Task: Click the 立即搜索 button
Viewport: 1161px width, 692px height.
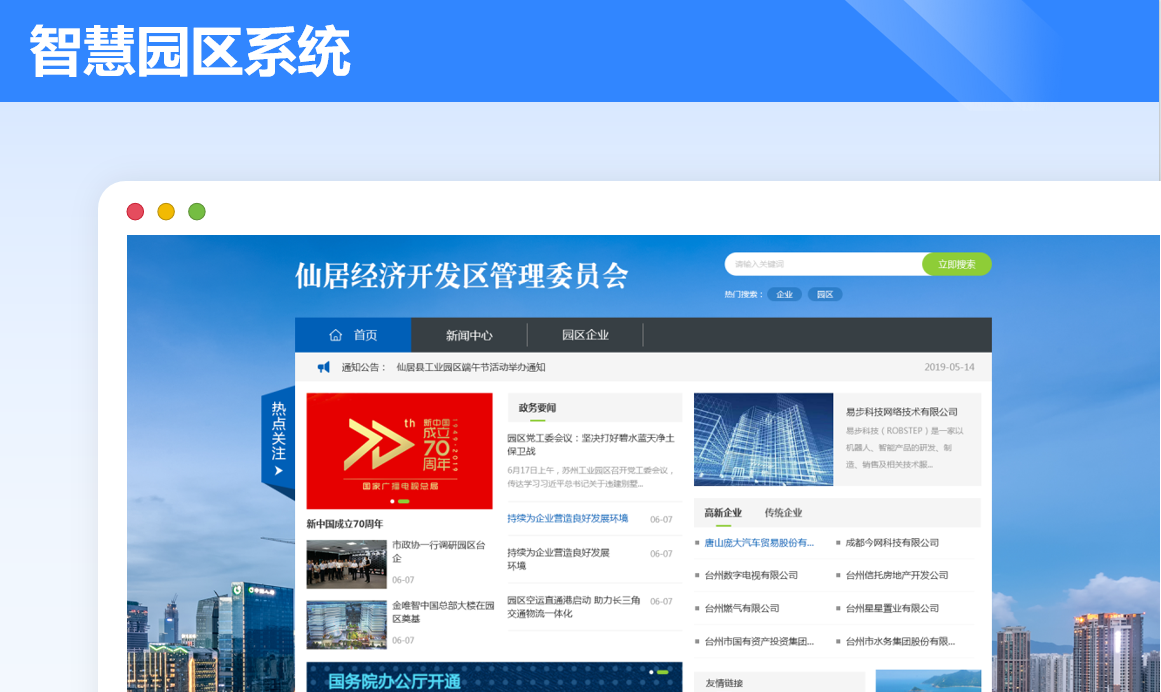Action: [x=957, y=264]
